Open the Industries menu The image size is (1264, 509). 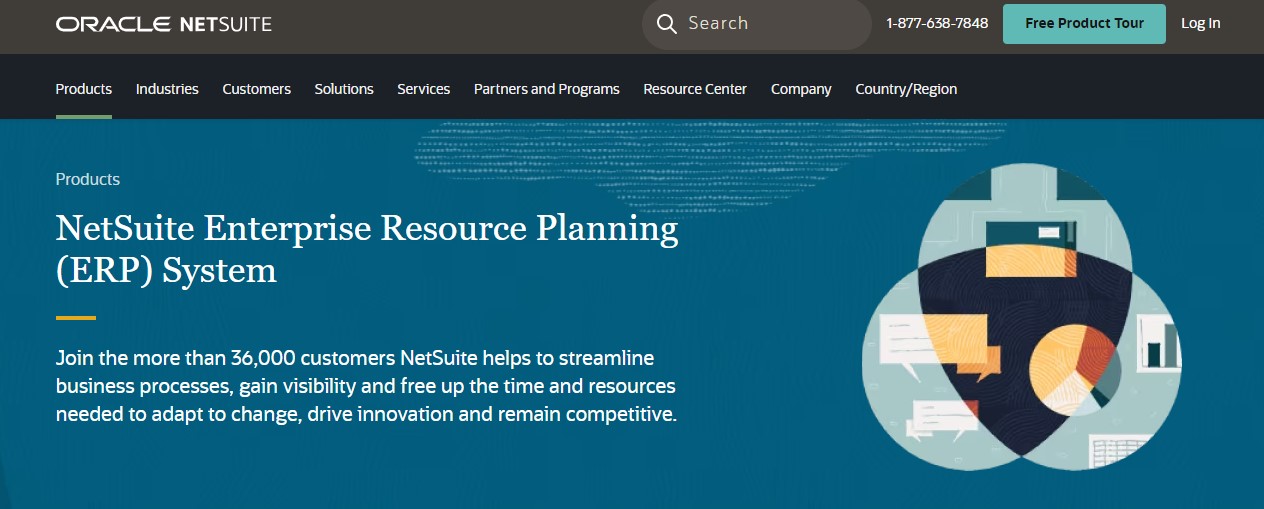click(167, 89)
